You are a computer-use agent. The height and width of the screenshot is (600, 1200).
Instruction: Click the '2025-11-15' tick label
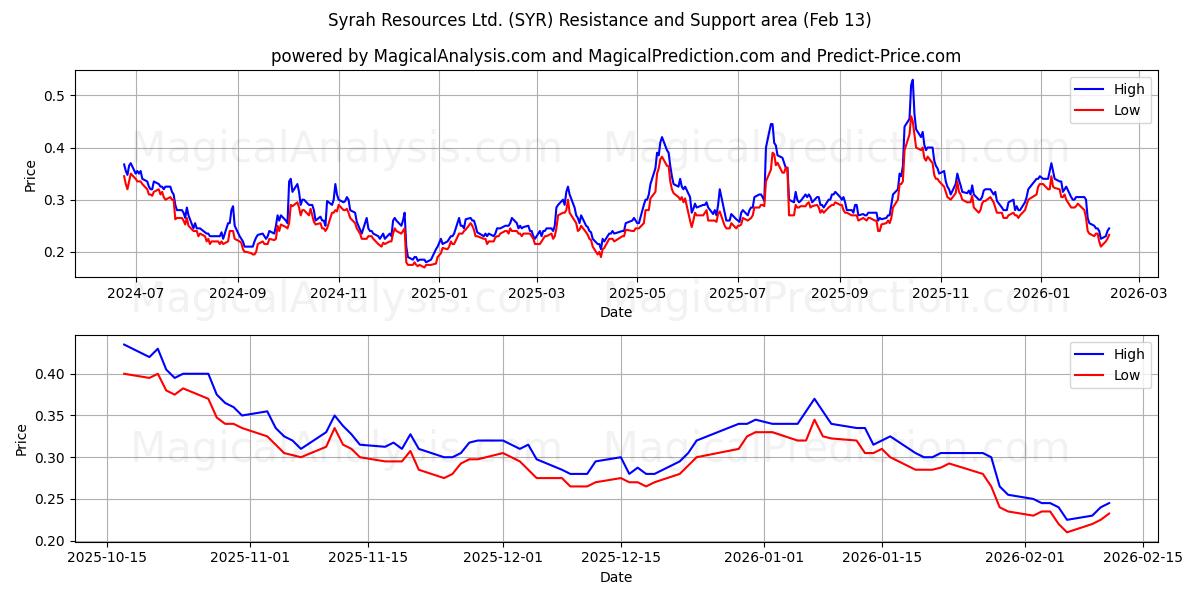click(x=368, y=559)
